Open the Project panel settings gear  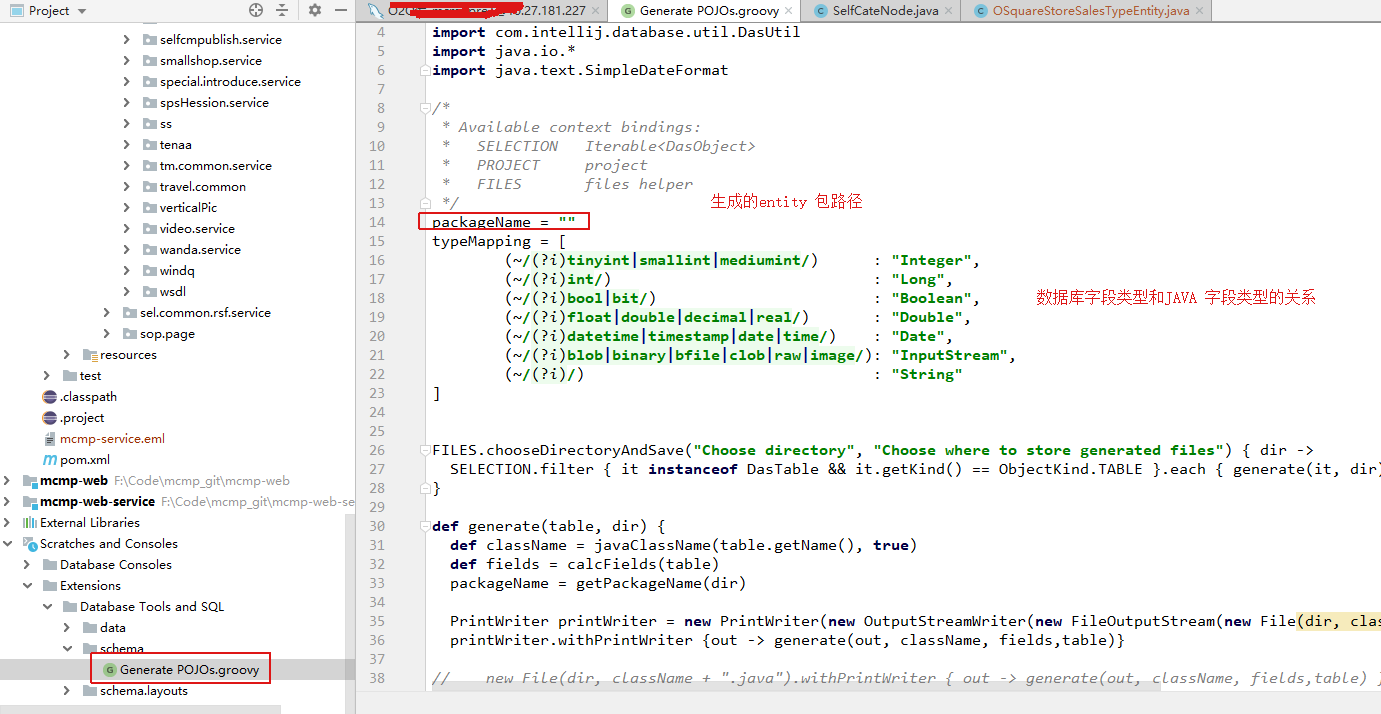click(x=313, y=10)
